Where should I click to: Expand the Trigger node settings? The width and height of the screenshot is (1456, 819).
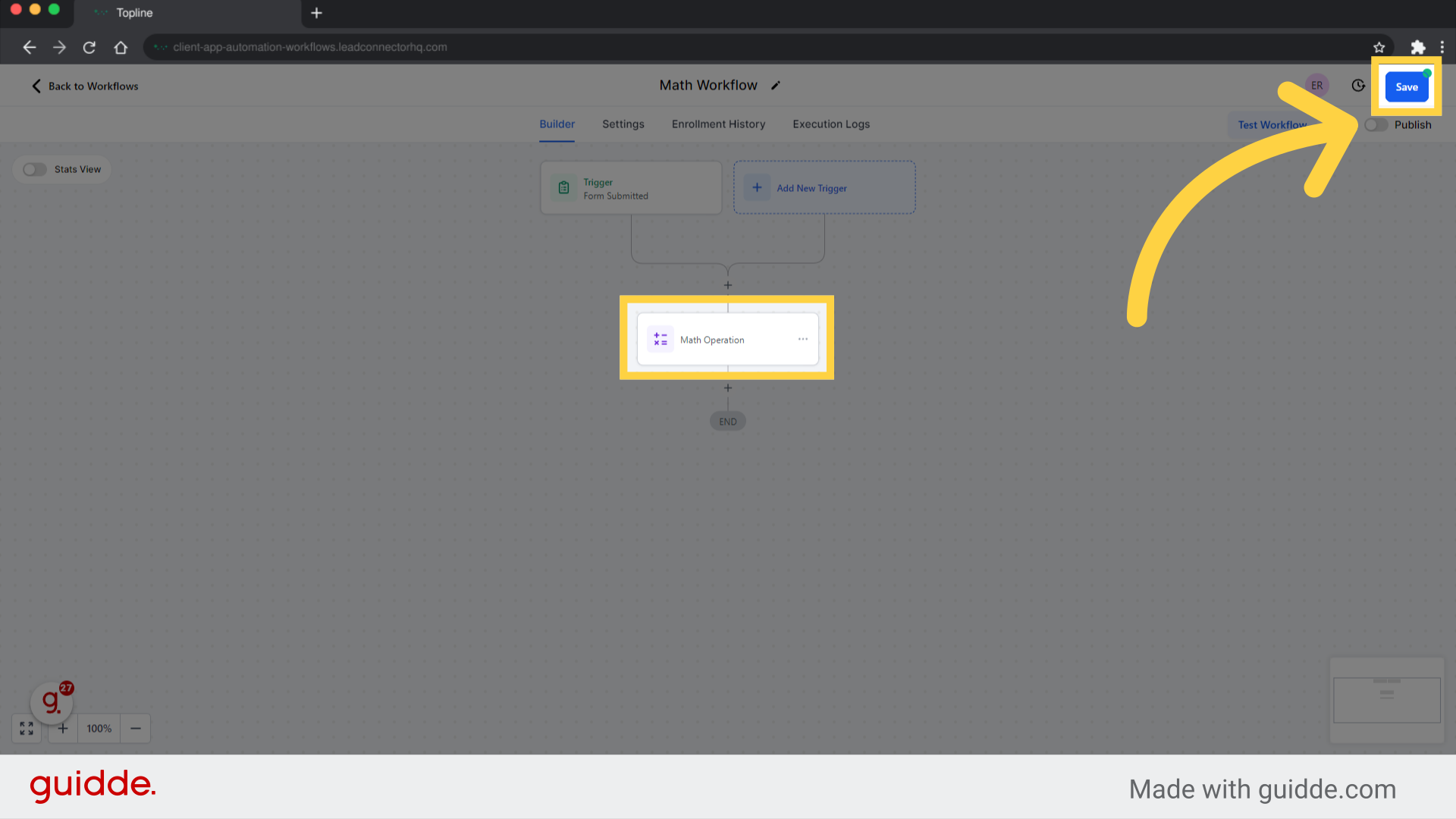coord(632,188)
